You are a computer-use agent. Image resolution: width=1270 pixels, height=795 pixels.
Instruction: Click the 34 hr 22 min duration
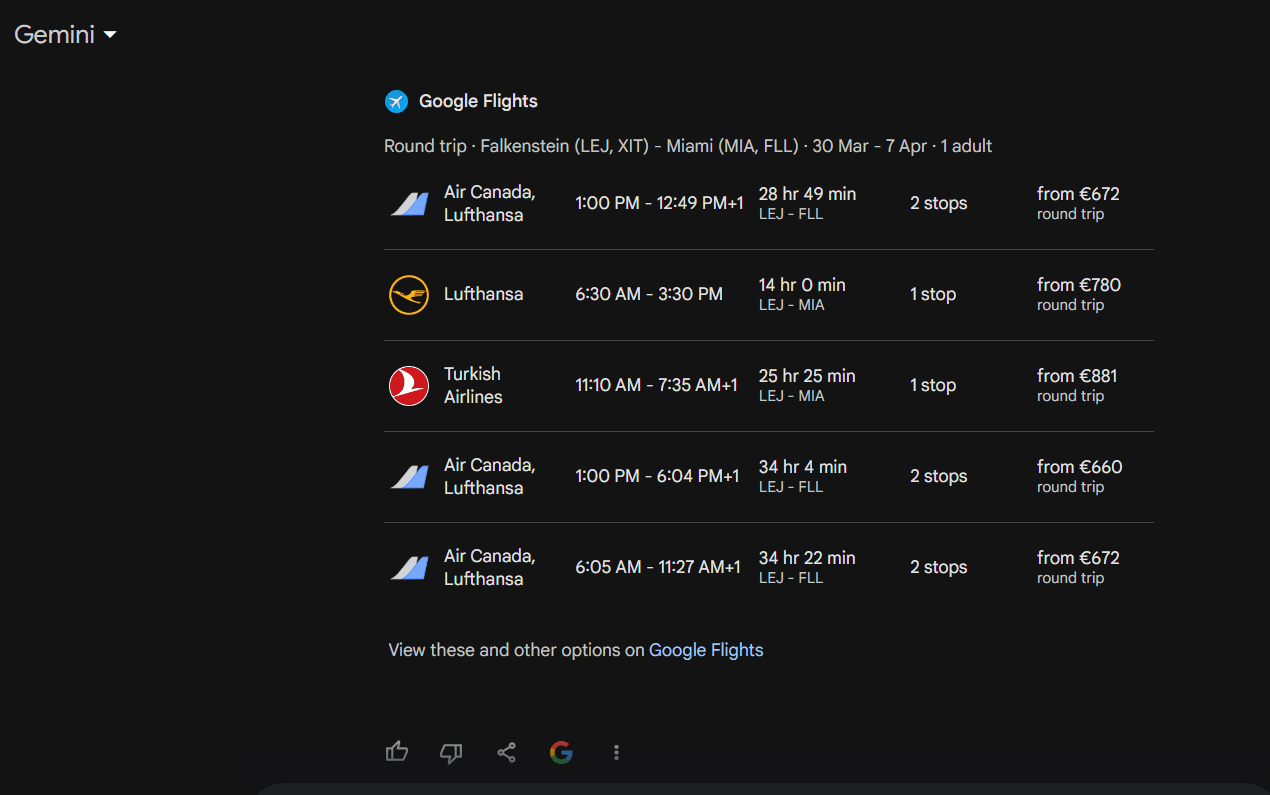tap(807, 558)
